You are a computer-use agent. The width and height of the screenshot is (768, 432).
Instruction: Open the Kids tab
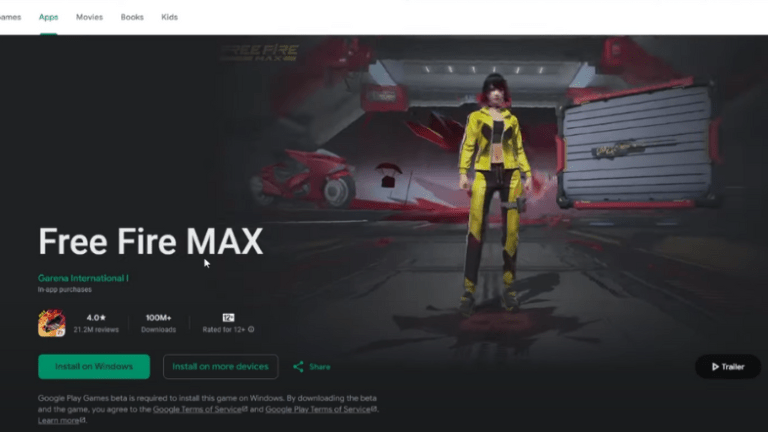(170, 18)
